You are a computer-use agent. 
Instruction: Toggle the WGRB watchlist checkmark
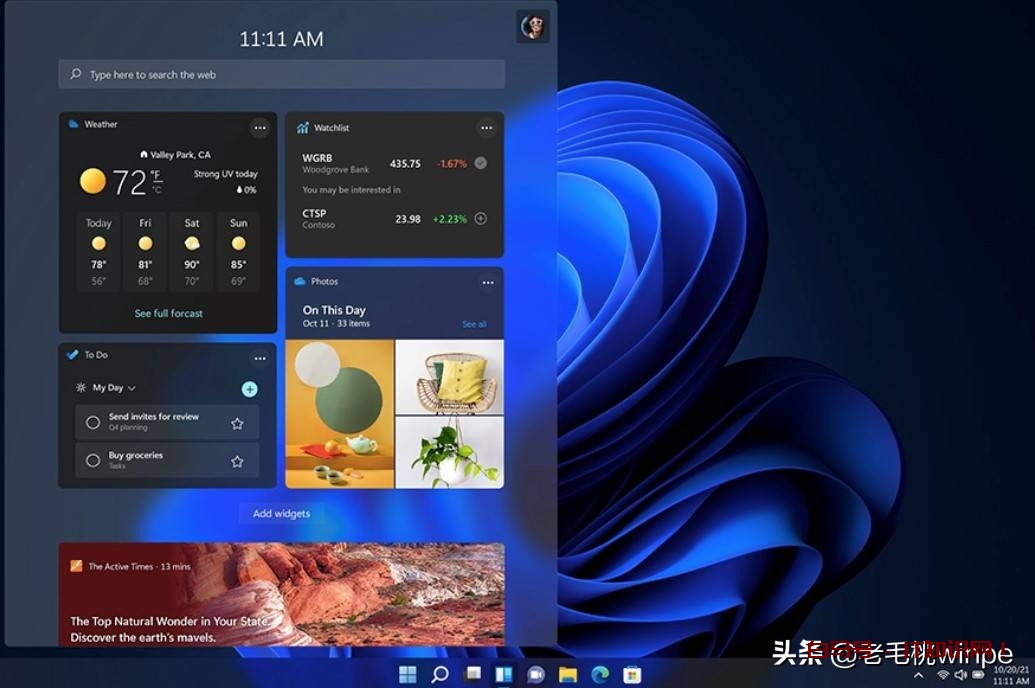pos(481,163)
